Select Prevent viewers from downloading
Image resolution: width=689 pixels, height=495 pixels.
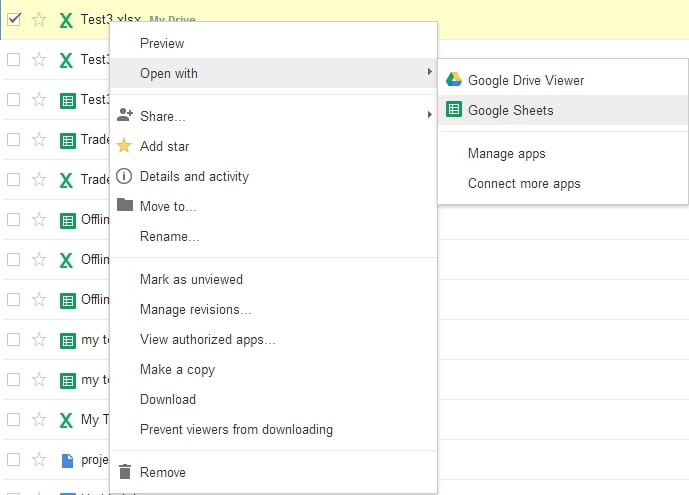pos(236,429)
